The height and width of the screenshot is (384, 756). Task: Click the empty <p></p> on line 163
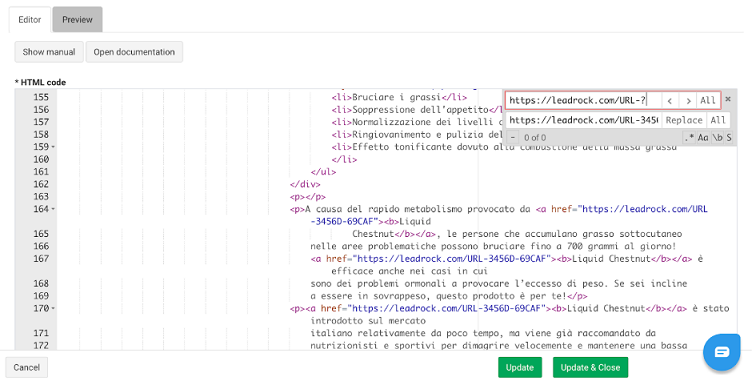[x=308, y=196]
